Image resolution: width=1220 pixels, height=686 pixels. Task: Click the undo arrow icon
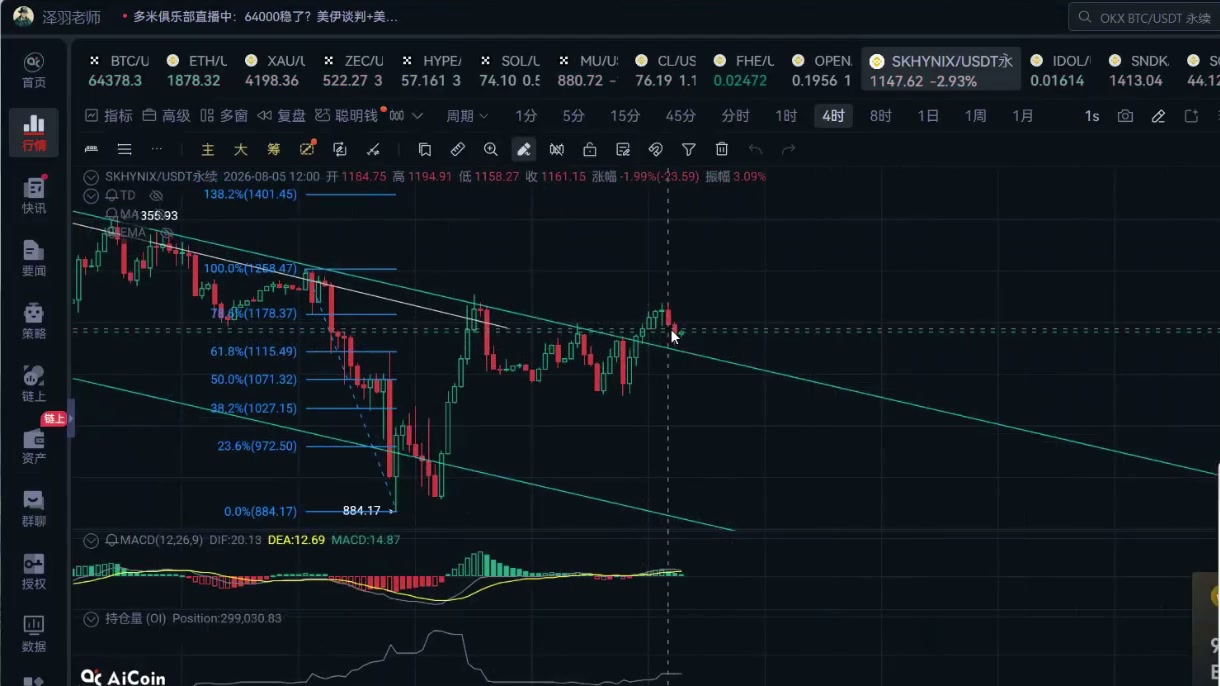coord(755,149)
